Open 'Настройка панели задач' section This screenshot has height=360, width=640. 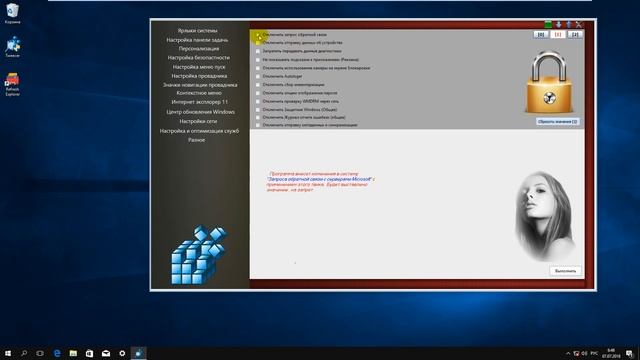(x=198, y=40)
